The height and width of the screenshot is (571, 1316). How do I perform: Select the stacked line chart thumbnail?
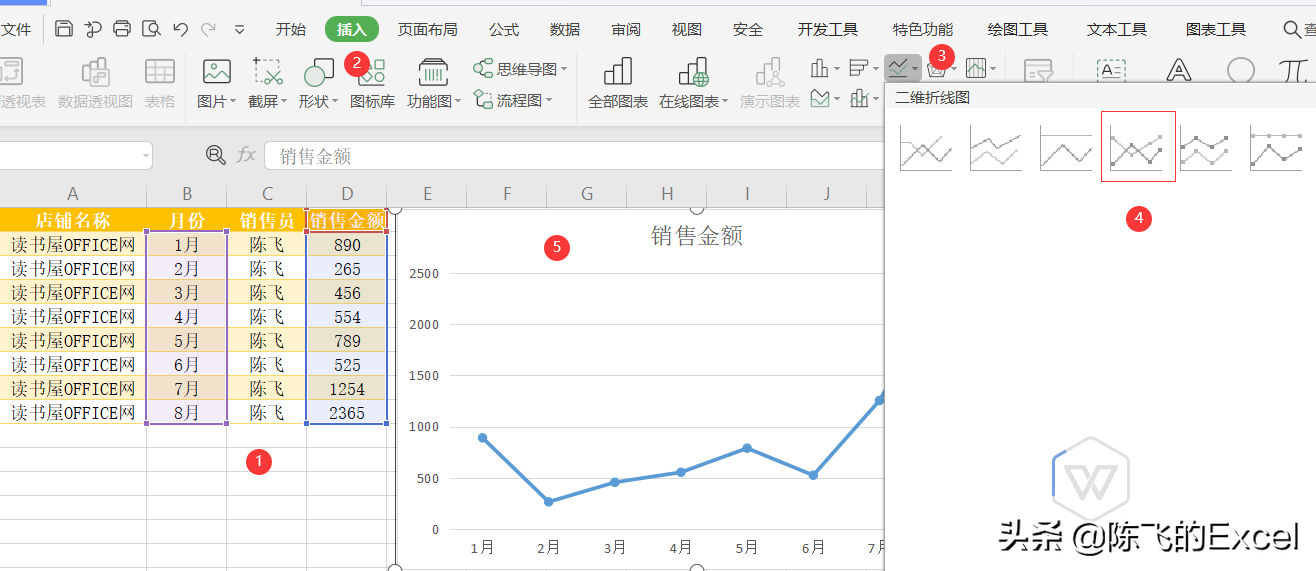click(996, 146)
